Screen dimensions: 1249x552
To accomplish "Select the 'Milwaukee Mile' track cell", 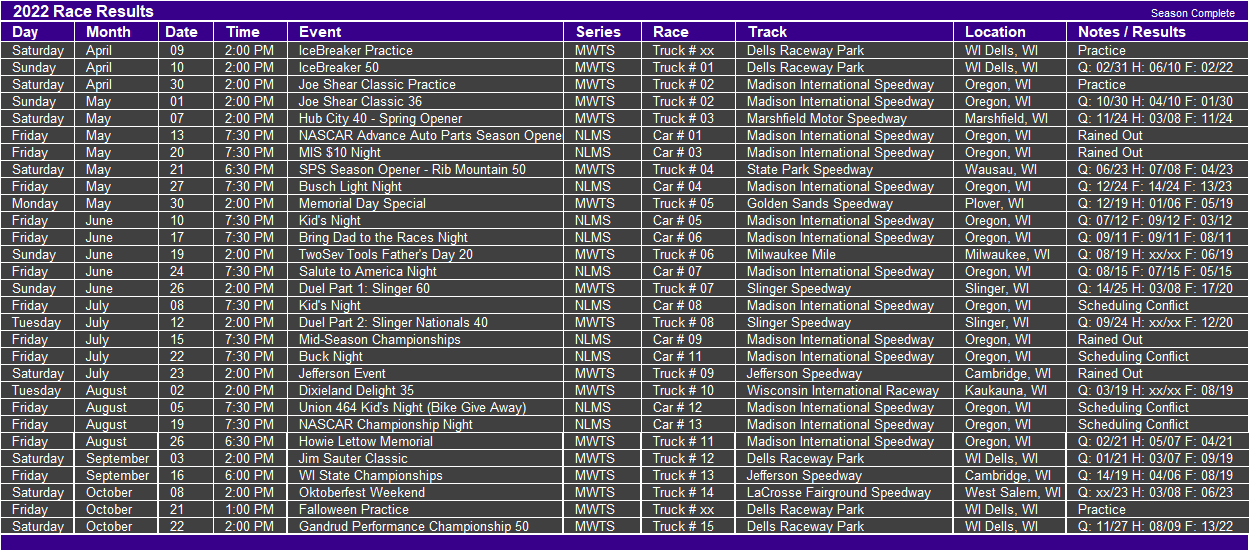I will pyautogui.click(x=791, y=254).
